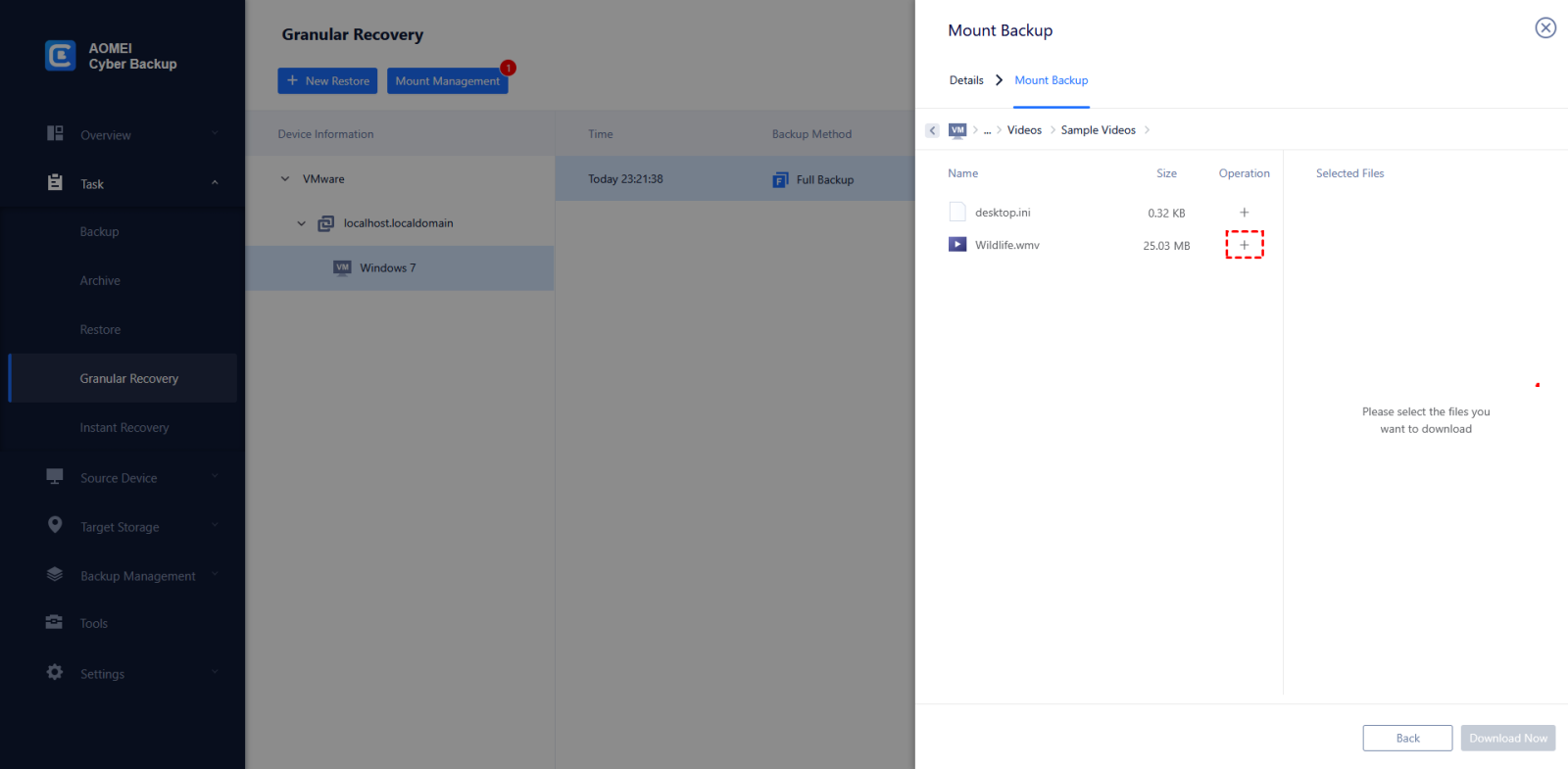Image resolution: width=1568 pixels, height=769 pixels.
Task: Click the desktop.ini file icon
Action: click(957, 212)
